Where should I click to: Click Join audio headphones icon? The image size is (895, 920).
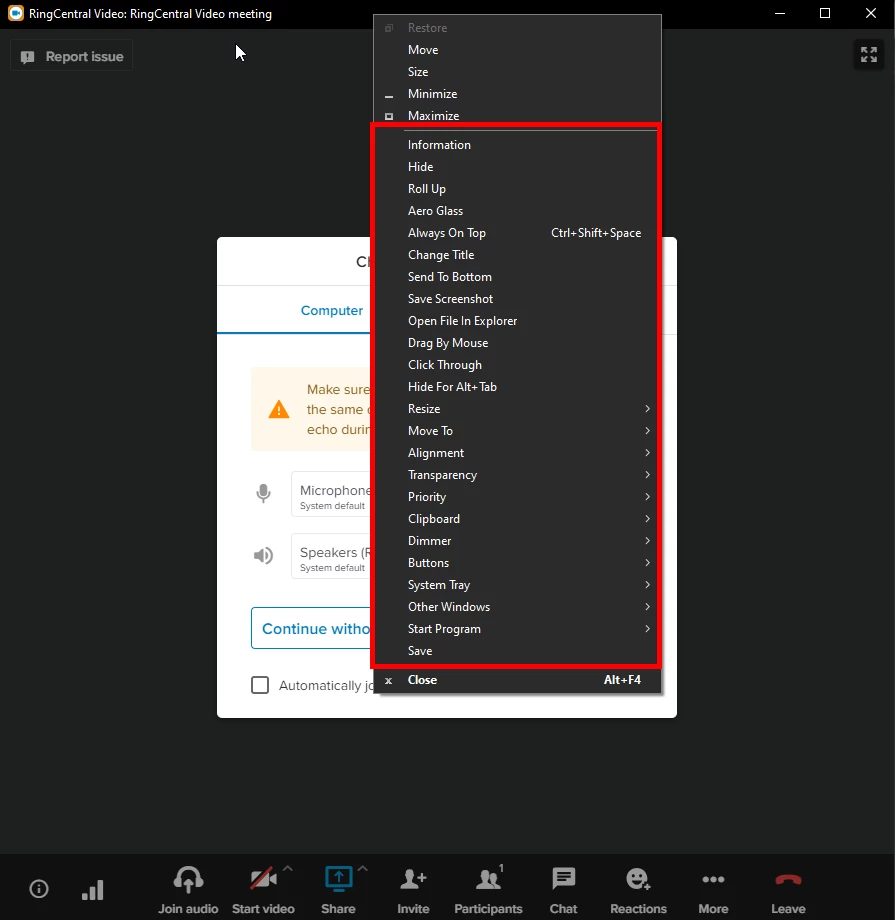click(x=188, y=879)
